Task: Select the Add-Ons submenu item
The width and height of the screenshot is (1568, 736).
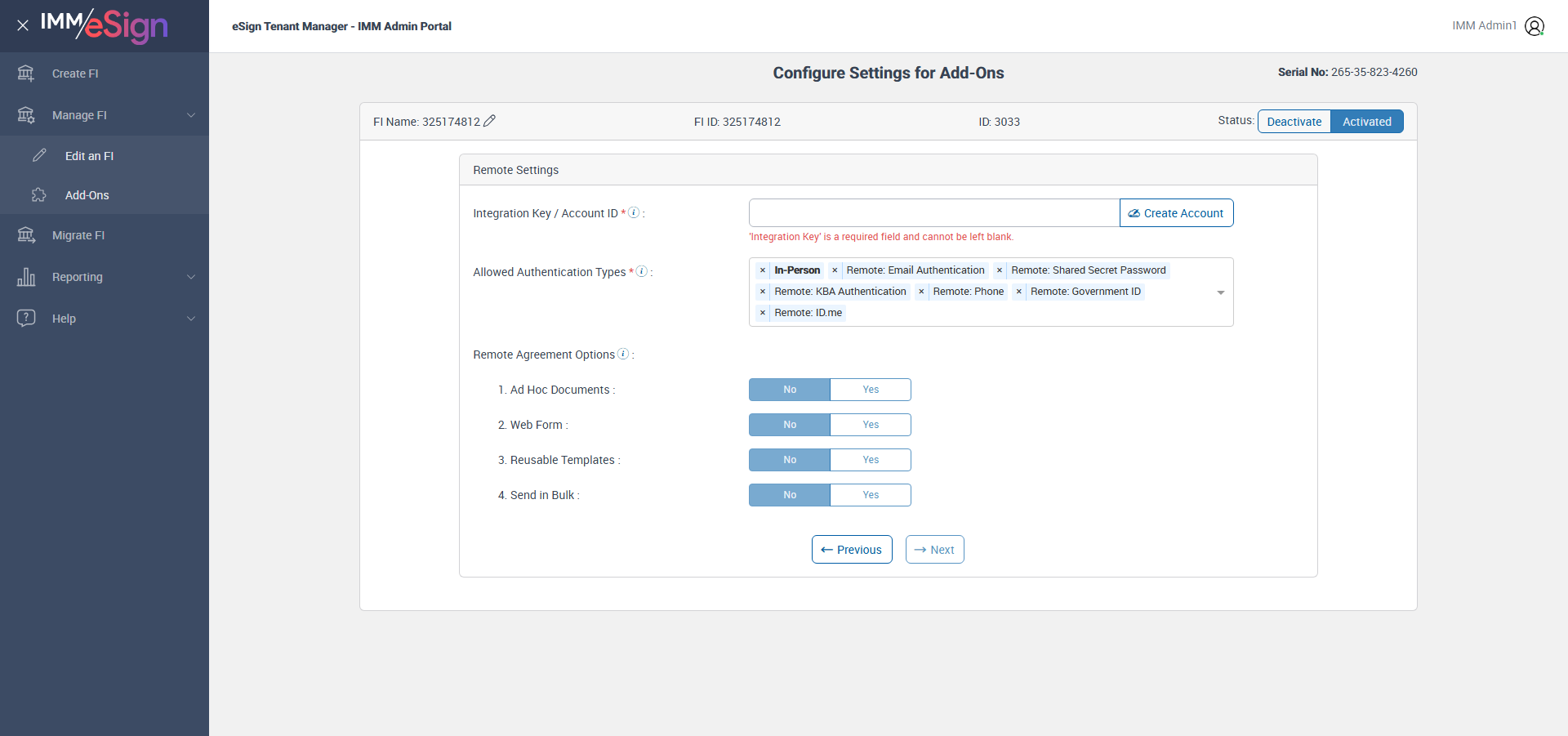Action: pos(105,194)
